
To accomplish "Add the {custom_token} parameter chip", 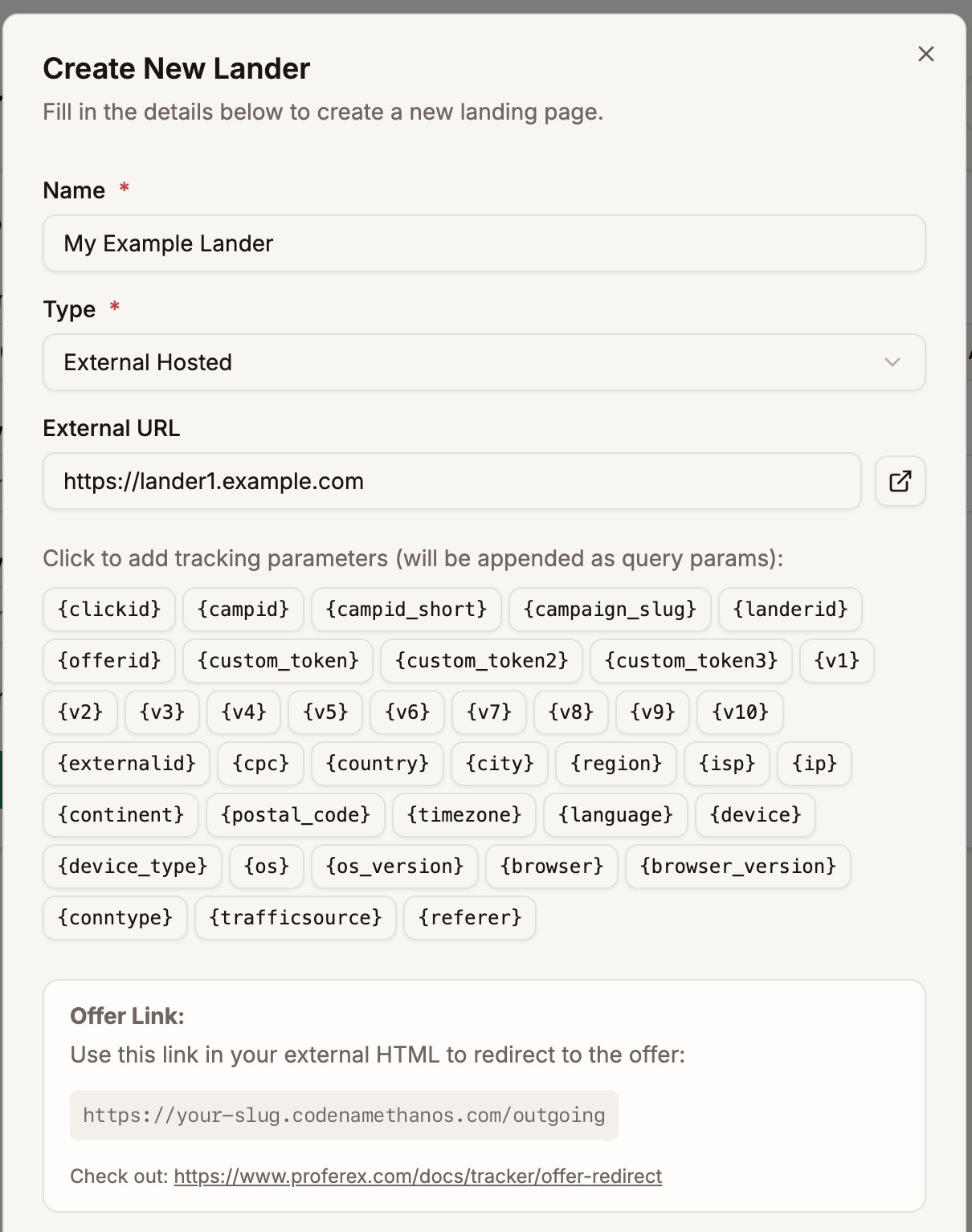I will click(x=278, y=660).
